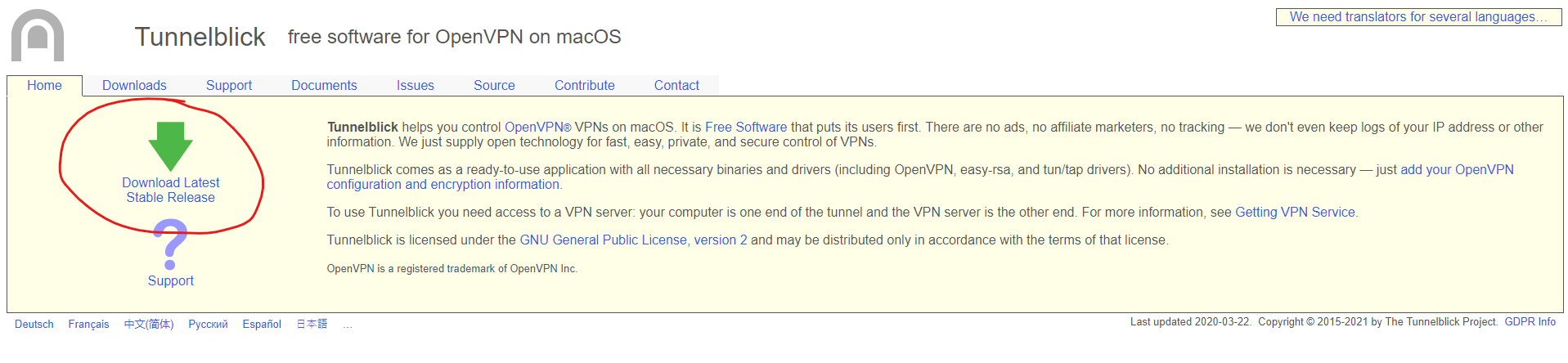Click Download Latest Stable Release link
1568x363 pixels.
(x=170, y=190)
